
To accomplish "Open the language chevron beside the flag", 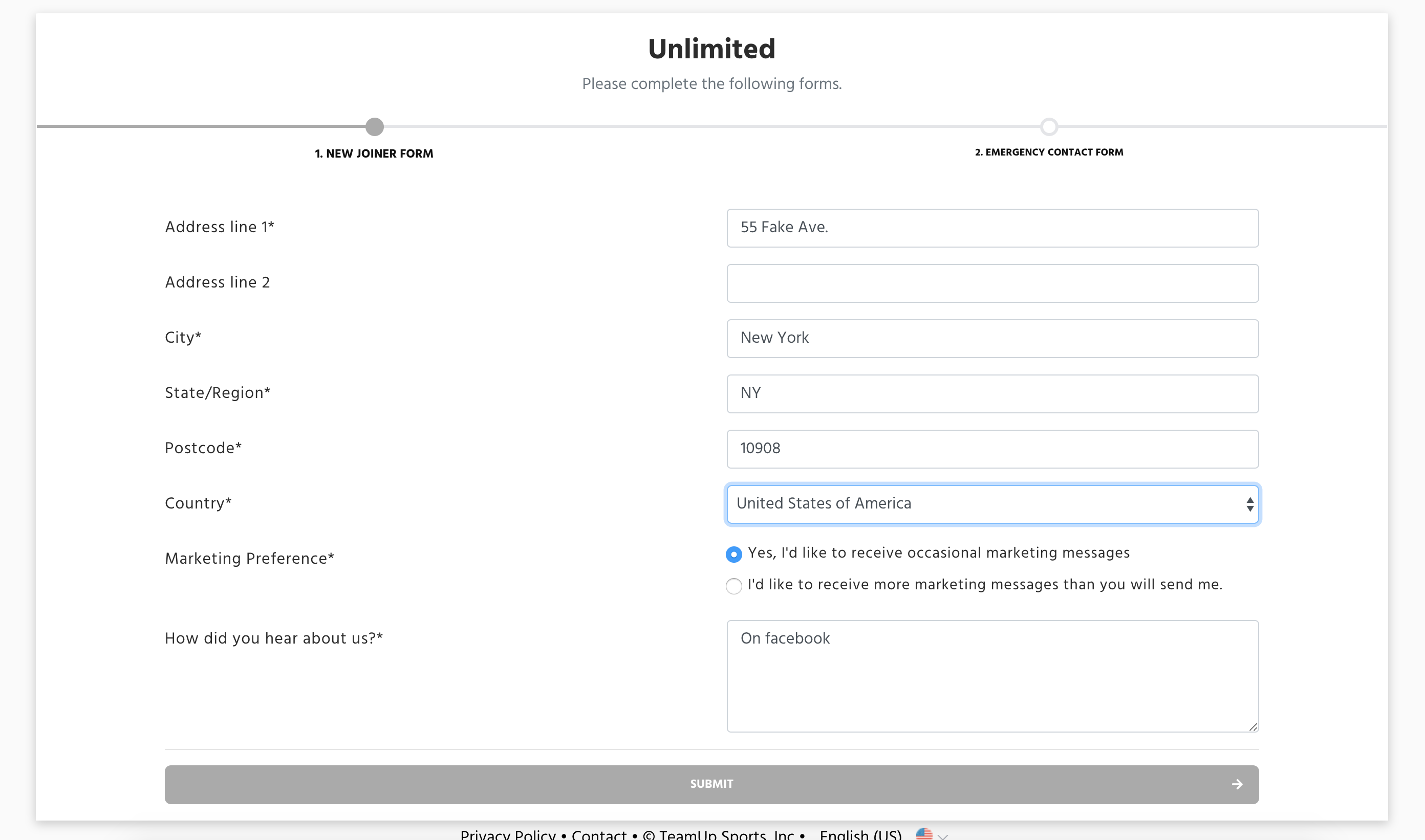I will tap(943, 836).
